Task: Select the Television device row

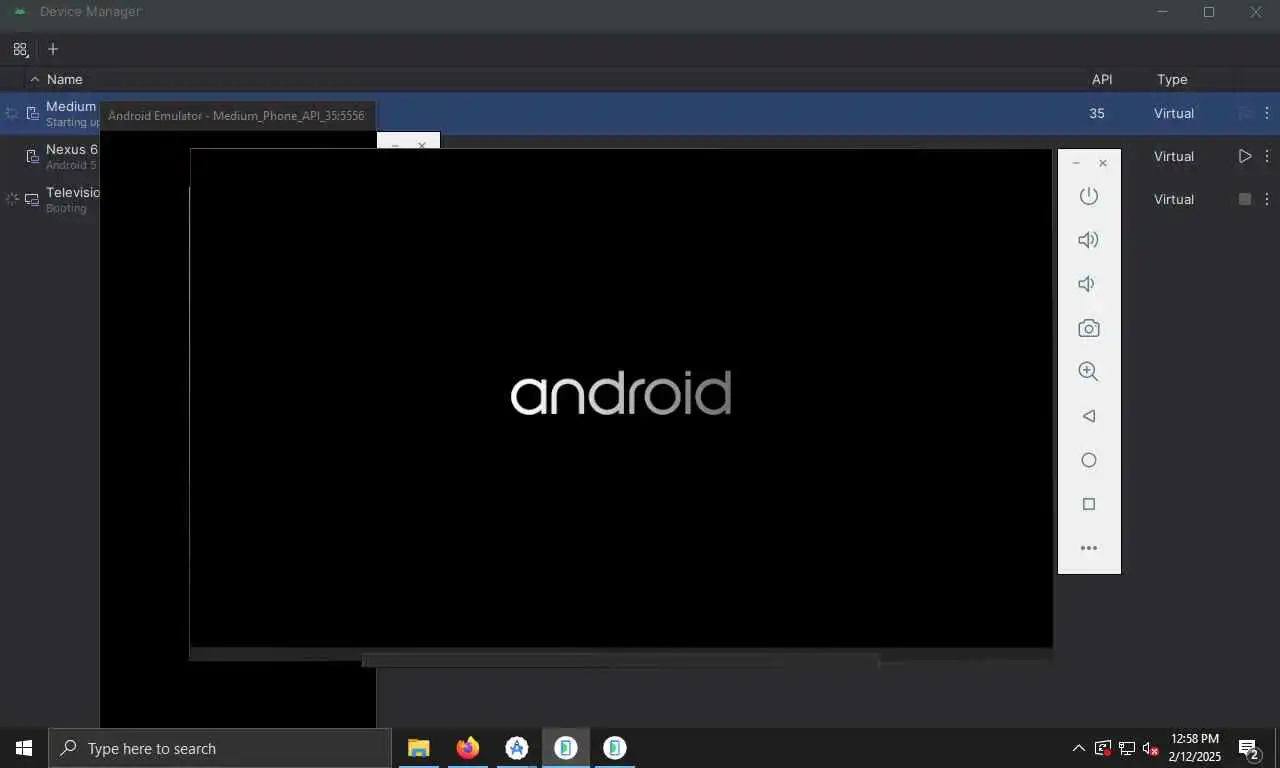Action: click(x=640, y=199)
